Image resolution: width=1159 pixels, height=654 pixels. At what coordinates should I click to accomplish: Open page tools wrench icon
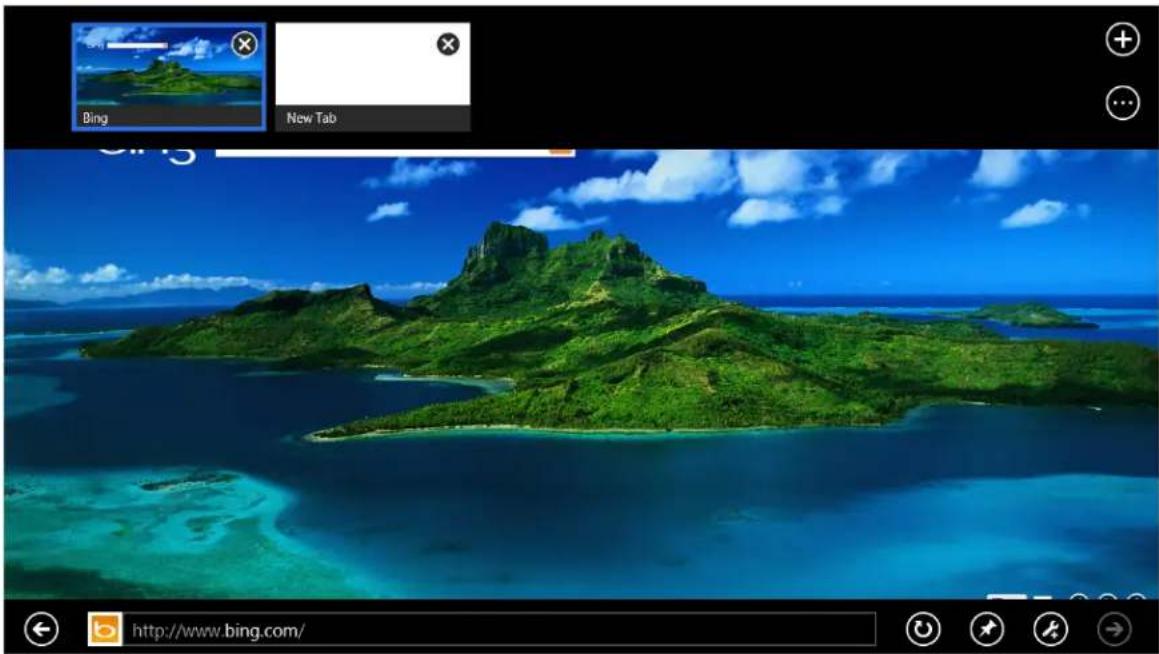[x=1050, y=630]
